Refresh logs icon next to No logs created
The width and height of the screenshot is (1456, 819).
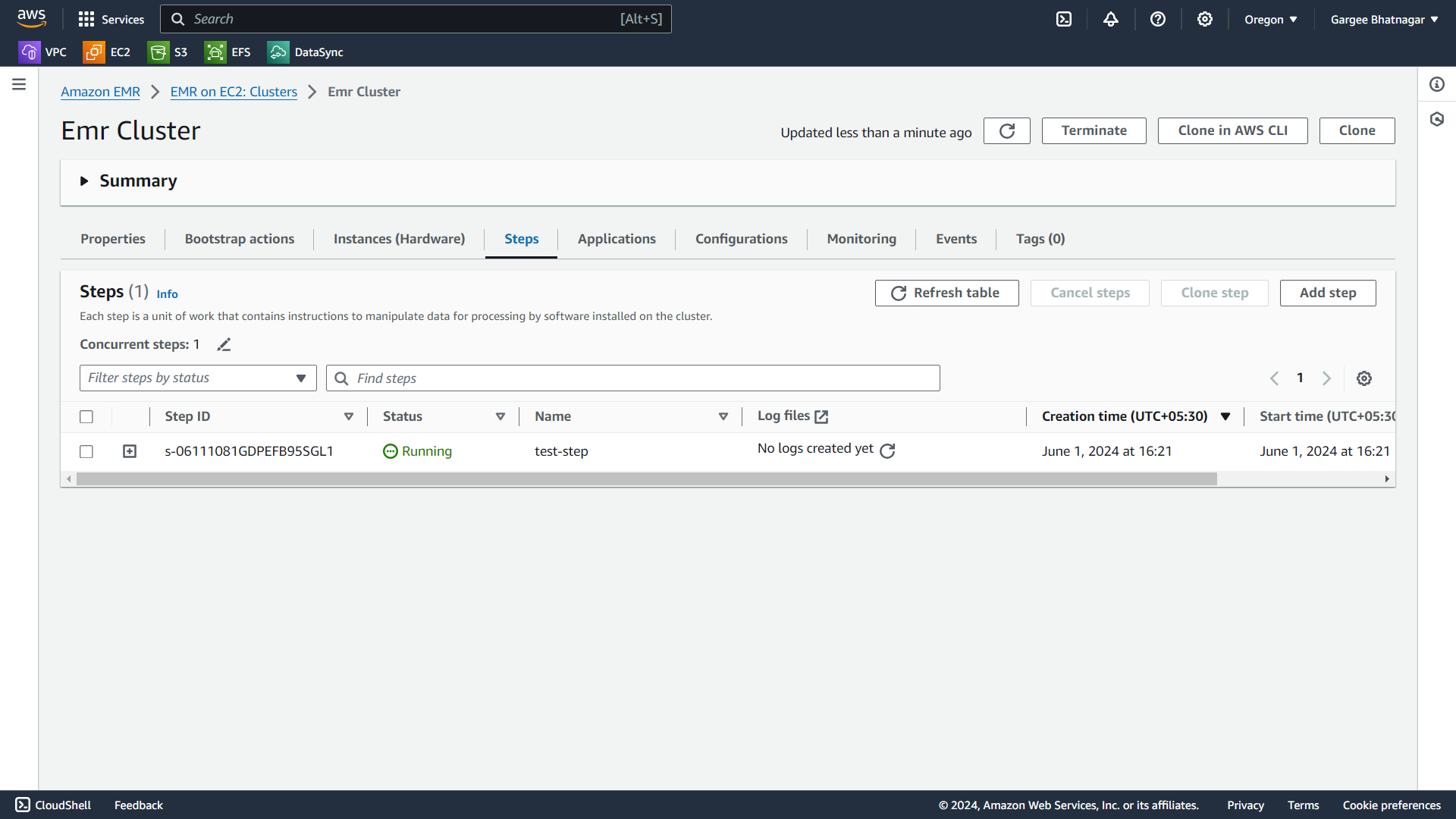coord(887,451)
